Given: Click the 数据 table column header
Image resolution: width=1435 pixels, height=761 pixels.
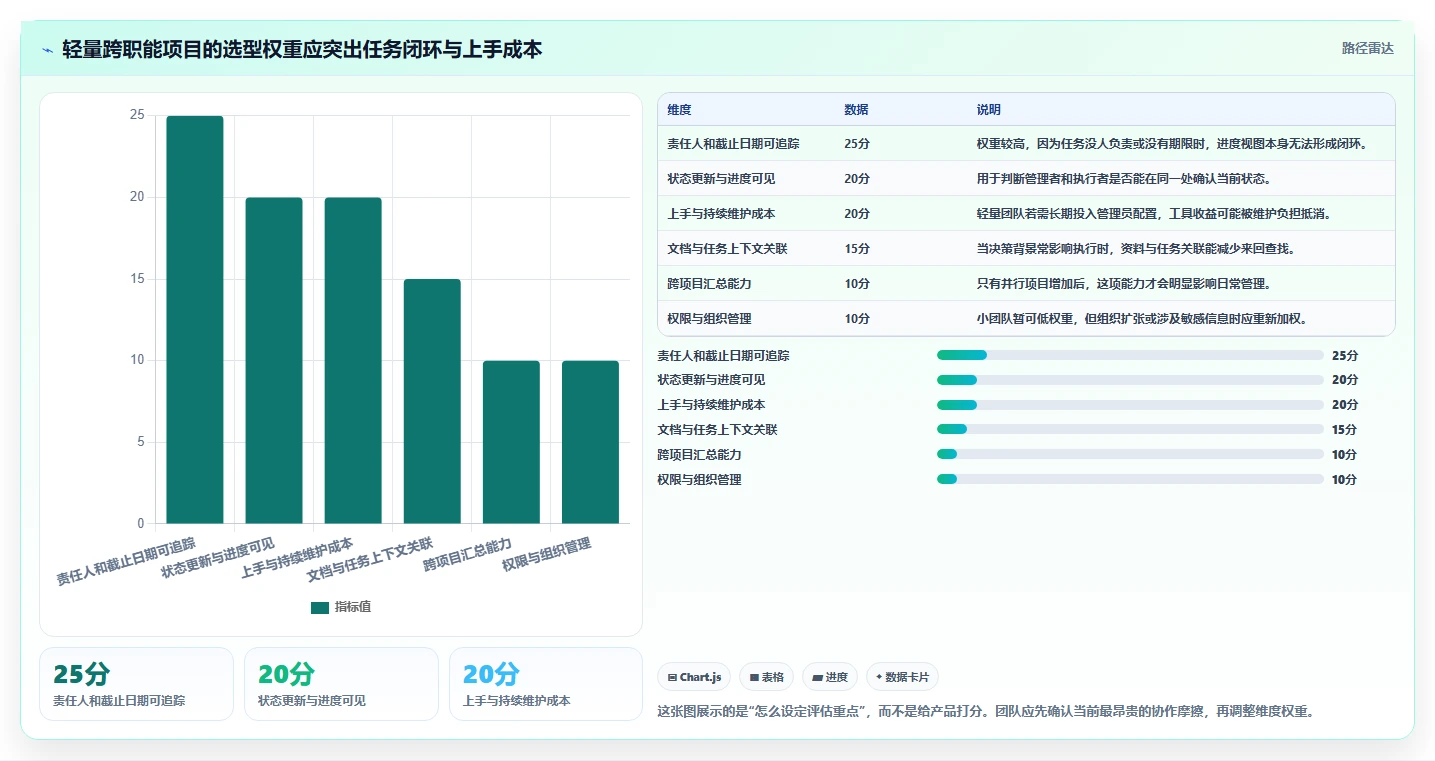Looking at the screenshot, I should point(856,110).
